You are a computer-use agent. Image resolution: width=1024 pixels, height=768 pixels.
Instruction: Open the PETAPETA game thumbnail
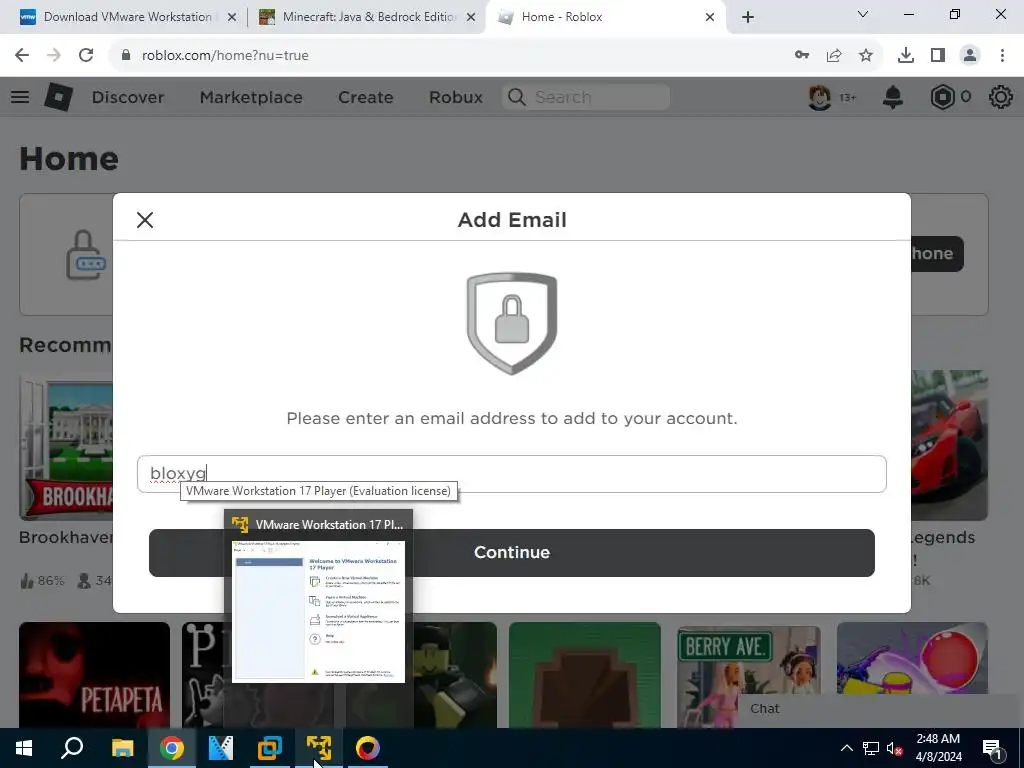94,675
